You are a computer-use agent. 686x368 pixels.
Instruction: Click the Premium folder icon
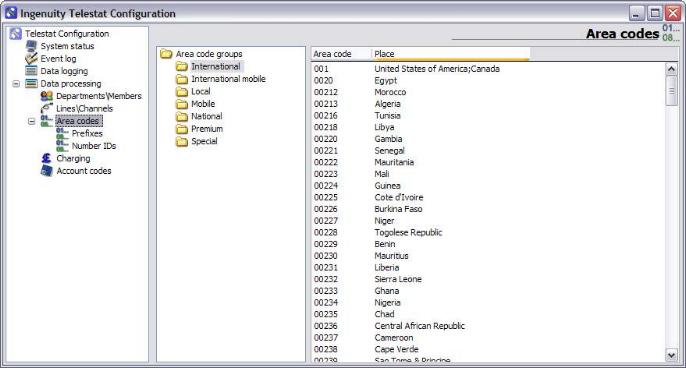pos(182,129)
